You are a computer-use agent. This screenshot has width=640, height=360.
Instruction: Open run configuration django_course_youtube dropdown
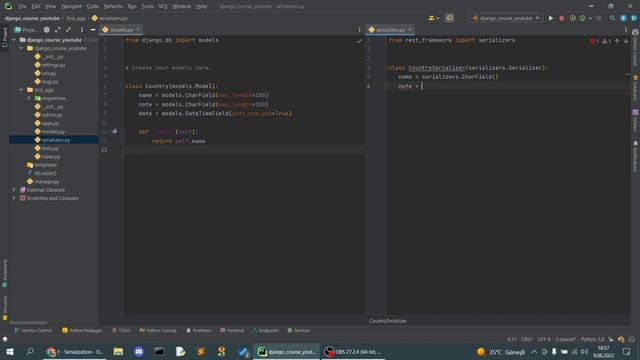click(x=506, y=18)
